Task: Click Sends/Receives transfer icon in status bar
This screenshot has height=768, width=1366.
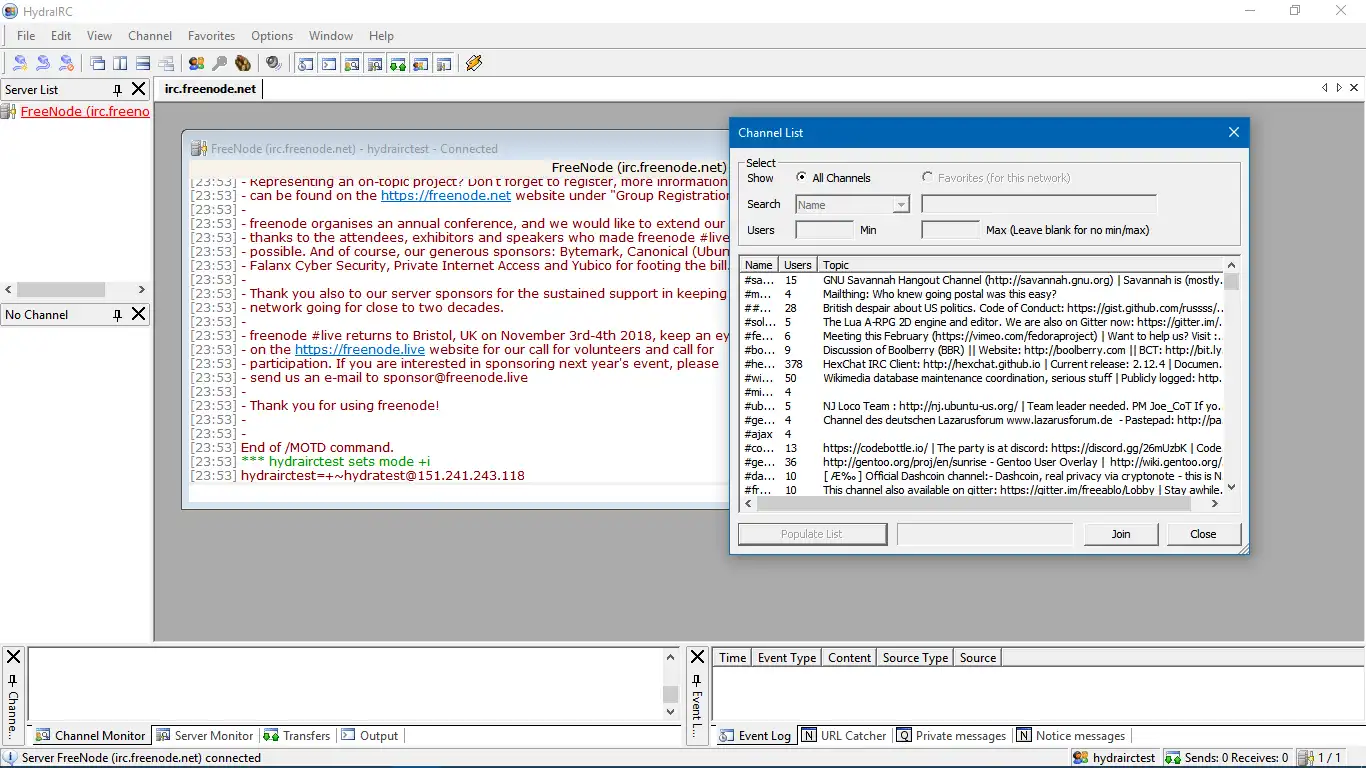Action: [x=1174, y=758]
